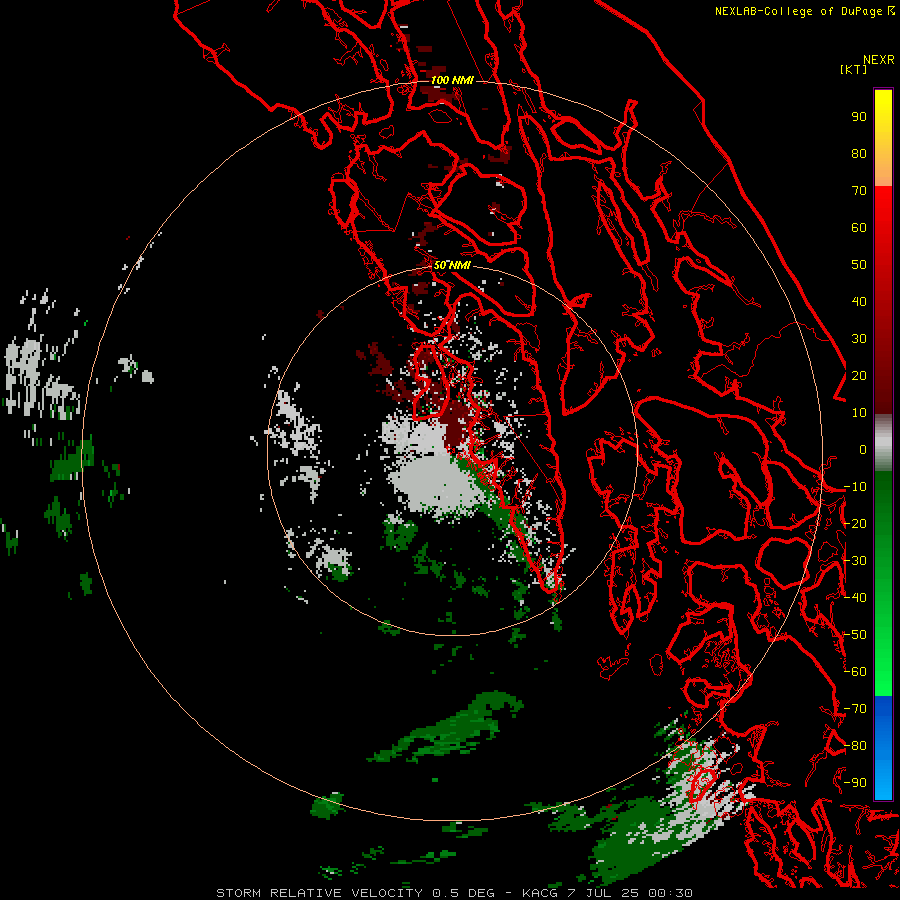Click the blue bottom section of the velocity color bar

(883, 747)
